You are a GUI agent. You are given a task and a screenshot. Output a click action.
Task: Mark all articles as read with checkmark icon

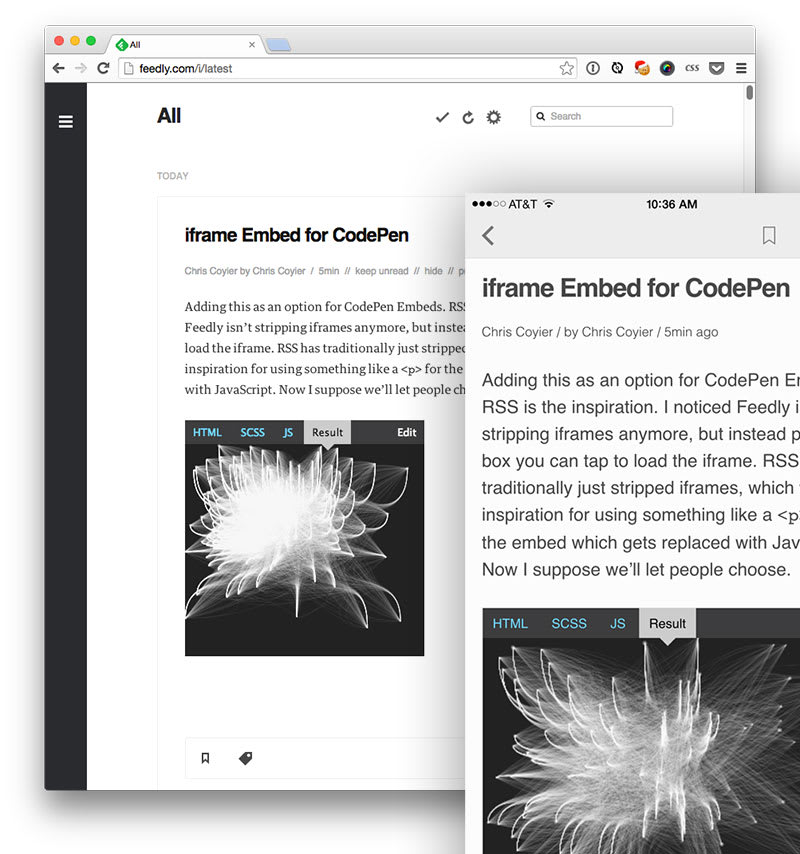tap(442, 117)
